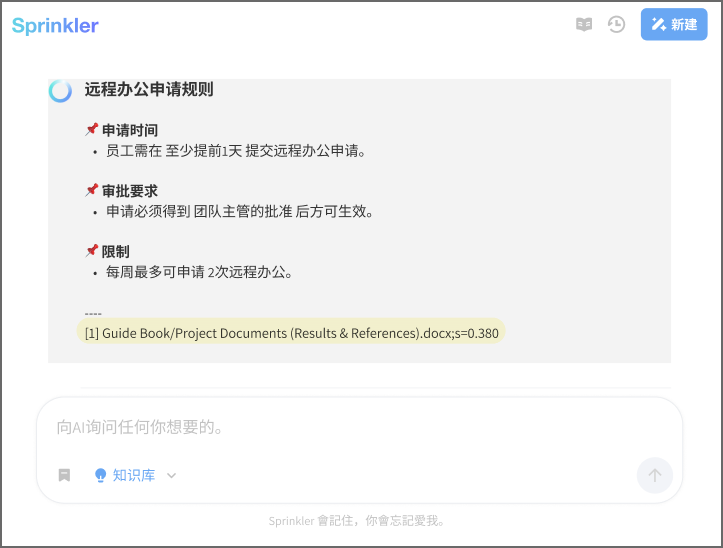Viewport: 723px width, 548px height.
Task: Send message with the arrow button
Action: [654, 475]
